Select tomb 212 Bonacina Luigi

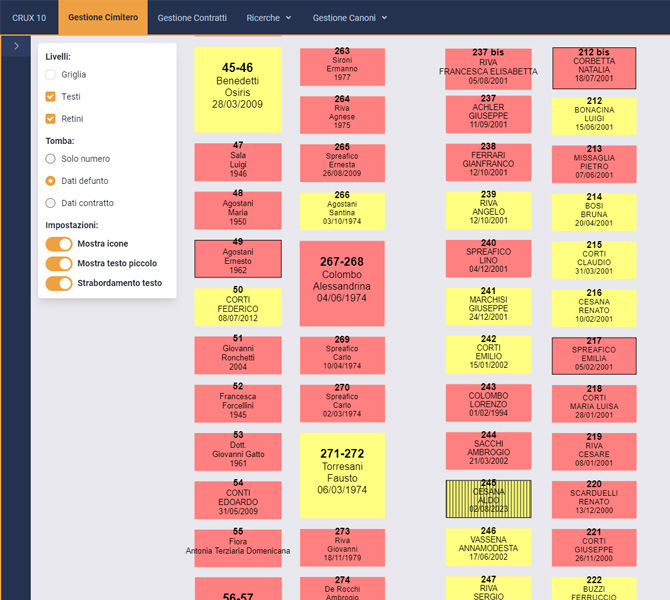(594, 117)
